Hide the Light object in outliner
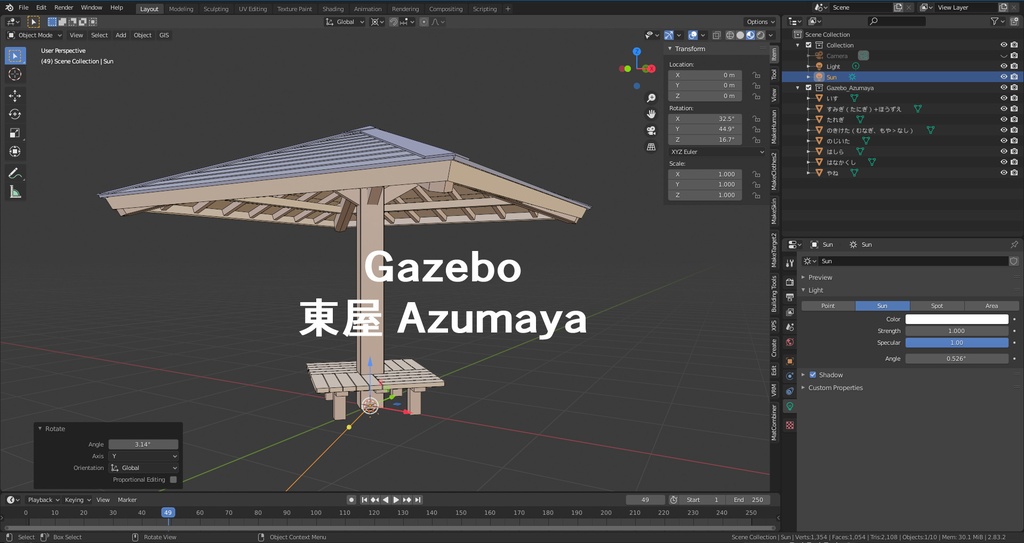 [1004, 67]
